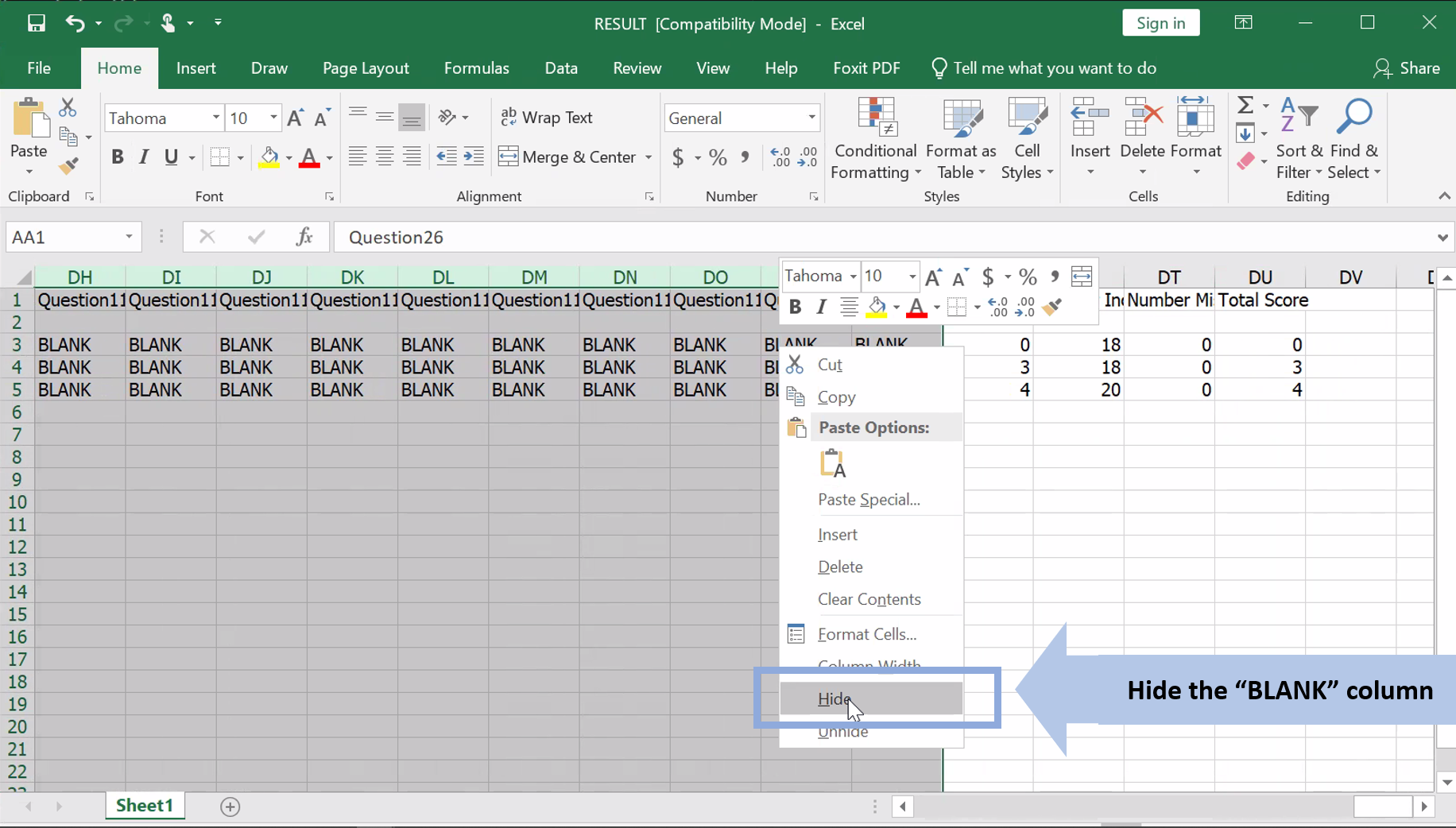Click Tell me what you want to do
This screenshot has height=828, width=1456.
[1044, 68]
